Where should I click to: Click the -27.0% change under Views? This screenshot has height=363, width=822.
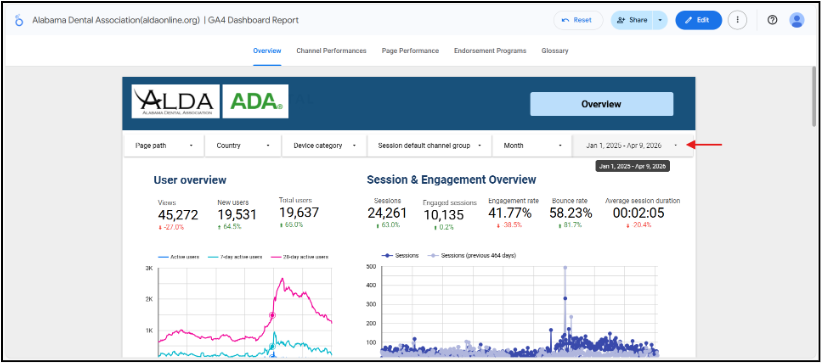[x=171, y=227]
